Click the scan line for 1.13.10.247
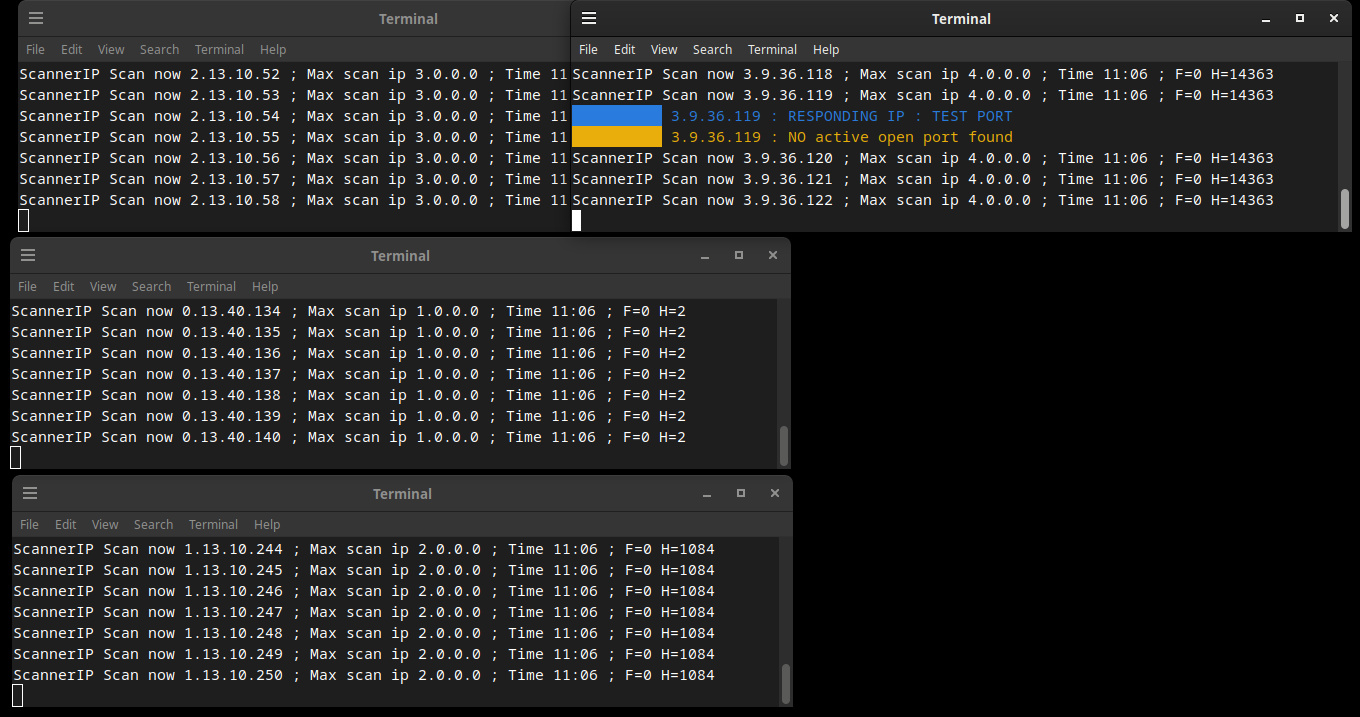The image size is (1360, 717). pyautogui.click(x=364, y=612)
